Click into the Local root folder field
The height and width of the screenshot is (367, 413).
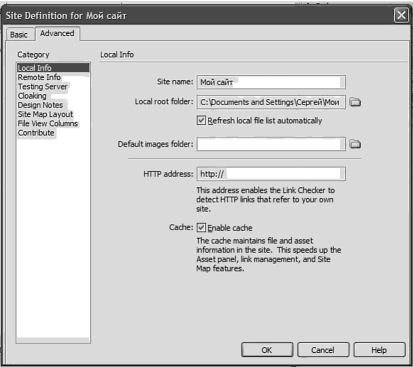click(x=271, y=102)
